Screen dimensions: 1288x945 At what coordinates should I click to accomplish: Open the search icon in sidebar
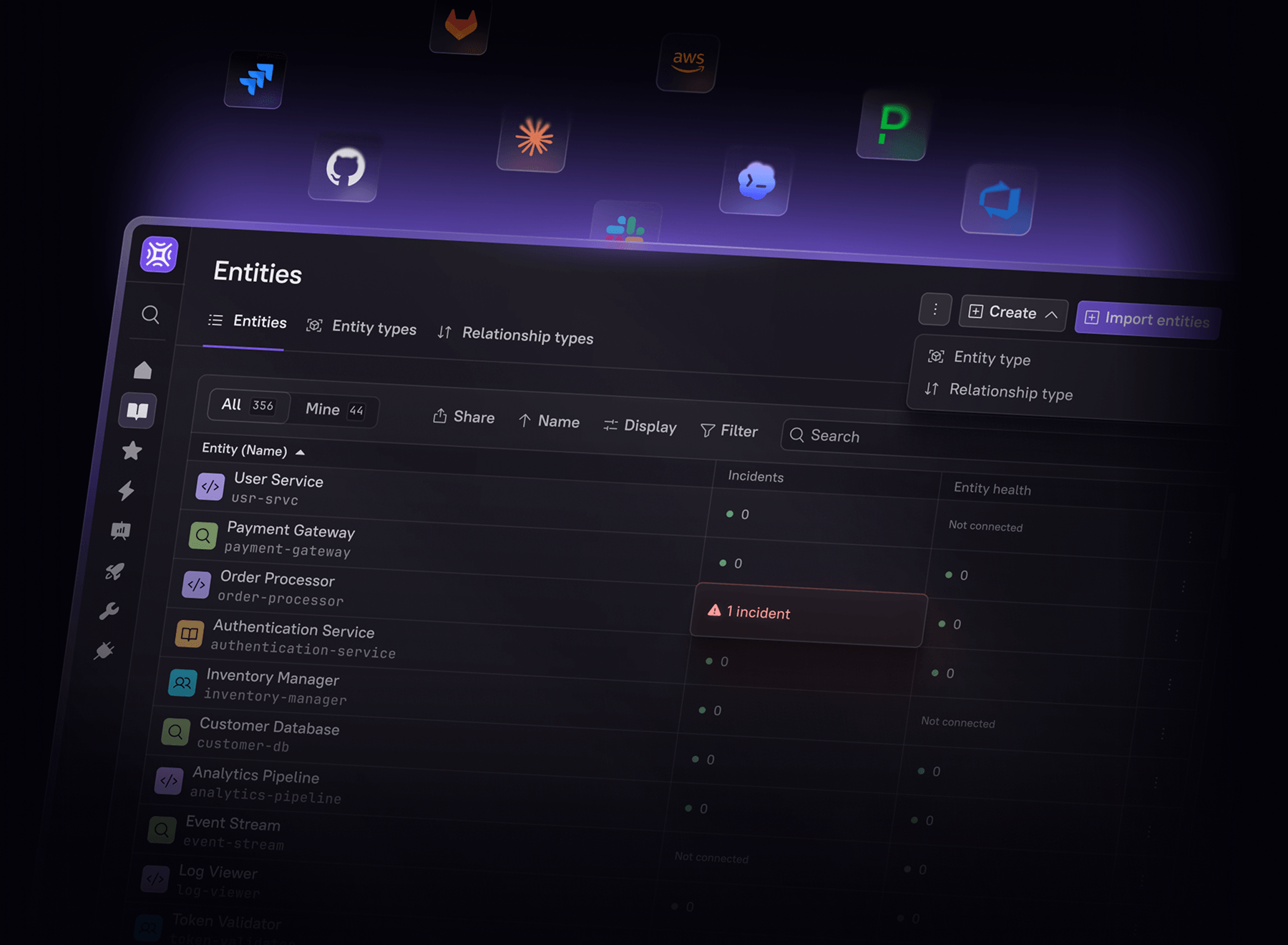[150, 314]
